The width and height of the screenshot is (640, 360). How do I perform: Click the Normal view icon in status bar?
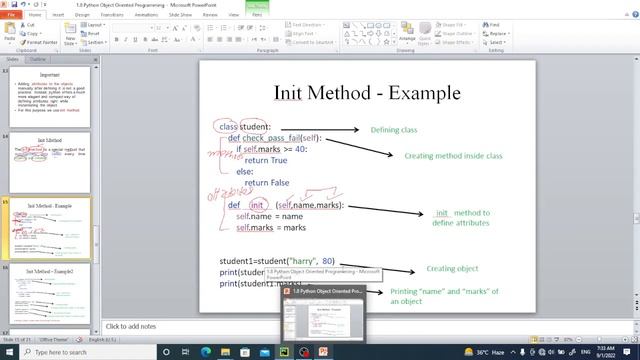(534, 340)
